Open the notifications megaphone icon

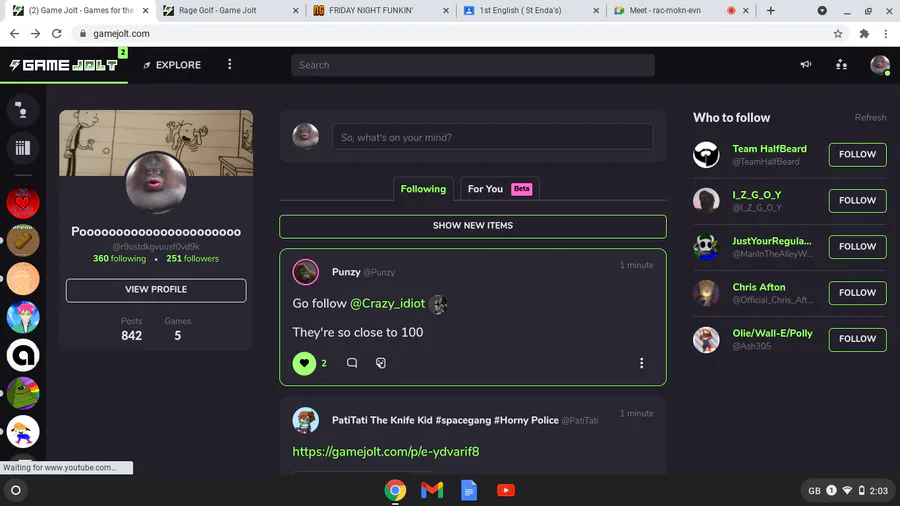[x=806, y=65]
